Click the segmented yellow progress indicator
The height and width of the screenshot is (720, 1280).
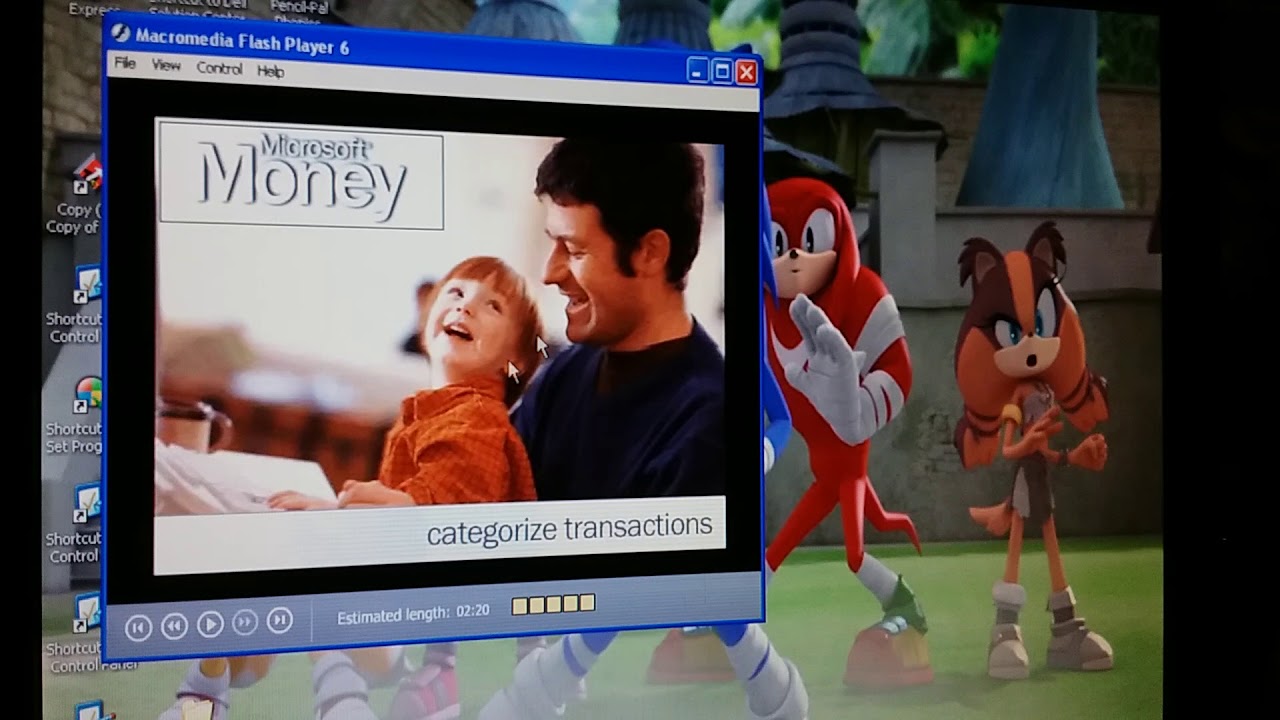click(x=554, y=604)
